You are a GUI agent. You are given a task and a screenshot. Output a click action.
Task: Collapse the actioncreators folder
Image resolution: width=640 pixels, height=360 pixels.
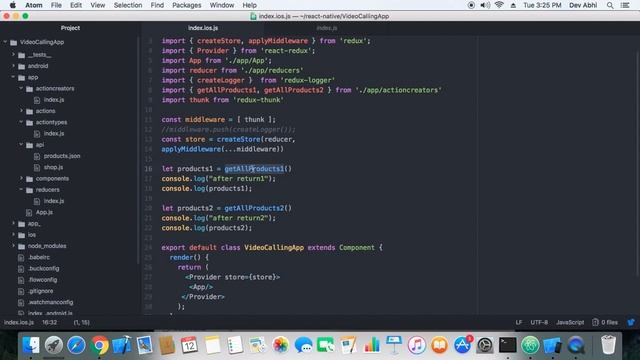[21, 89]
